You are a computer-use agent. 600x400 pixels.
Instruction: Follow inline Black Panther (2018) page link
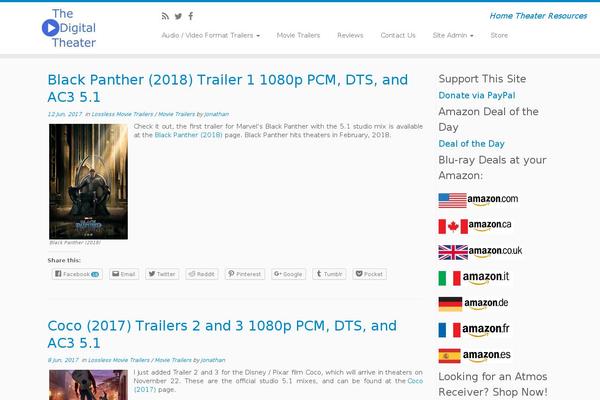tap(188, 135)
